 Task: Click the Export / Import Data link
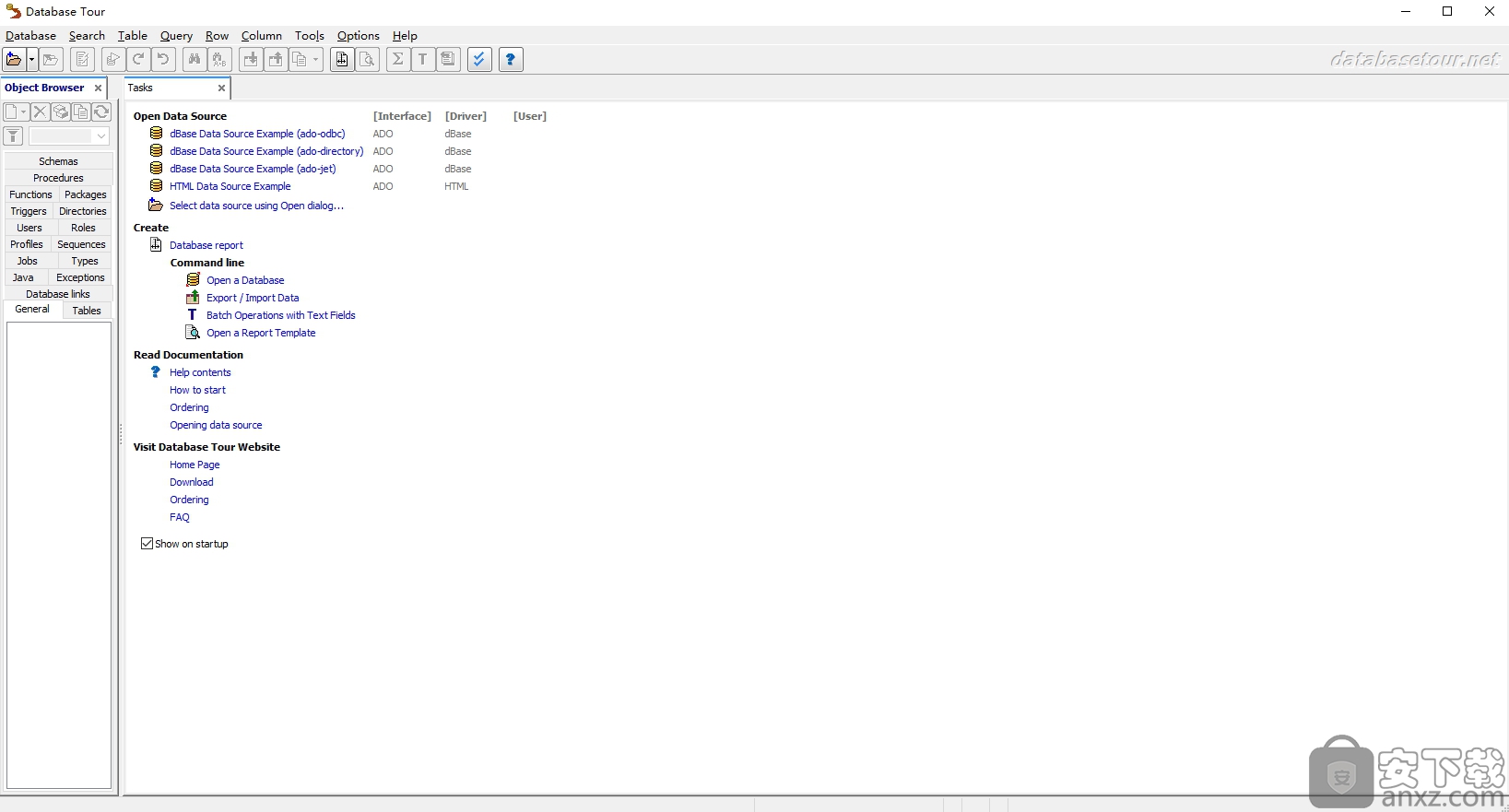[x=253, y=298]
